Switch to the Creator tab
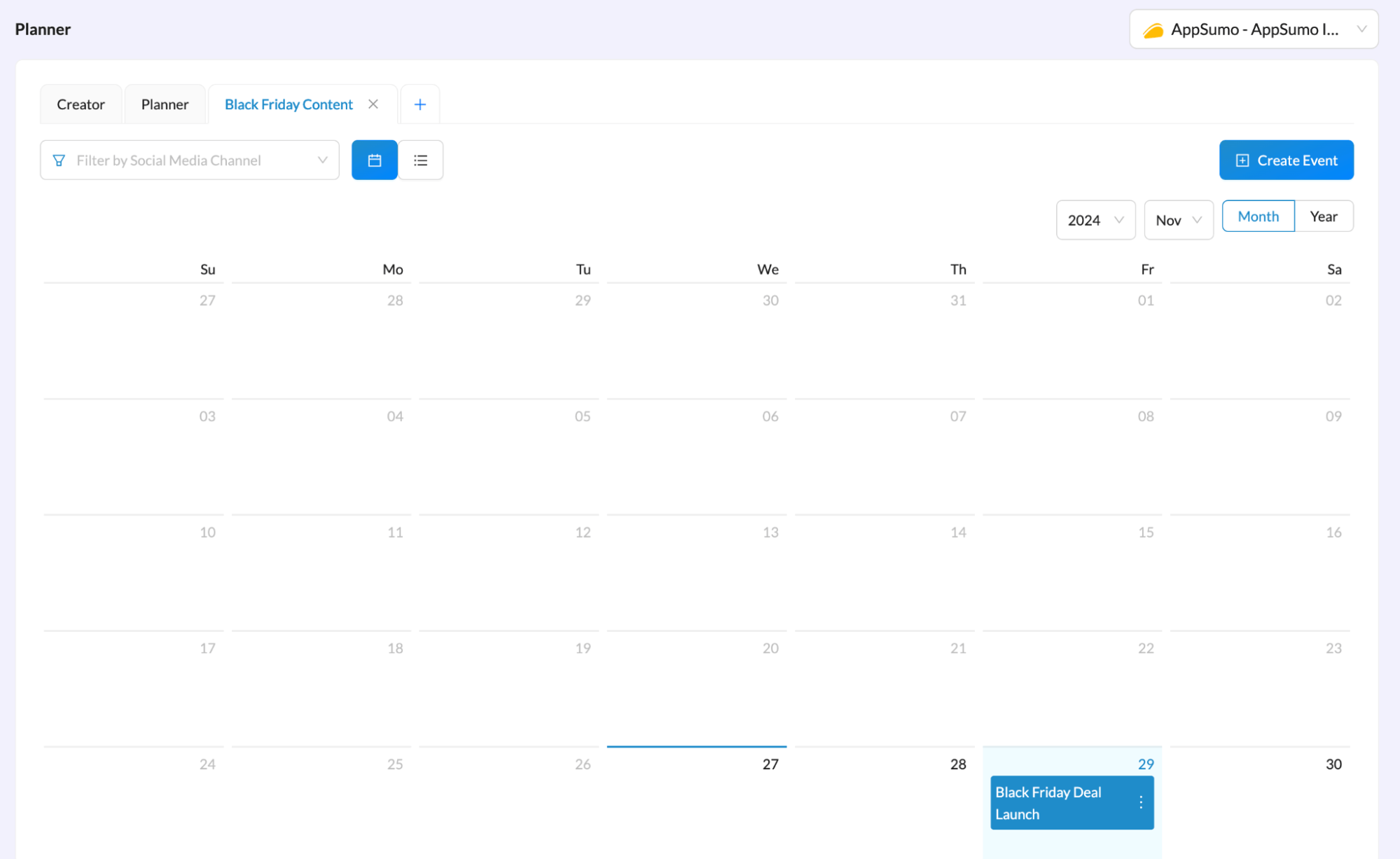Image resolution: width=1400 pixels, height=859 pixels. [x=81, y=104]
